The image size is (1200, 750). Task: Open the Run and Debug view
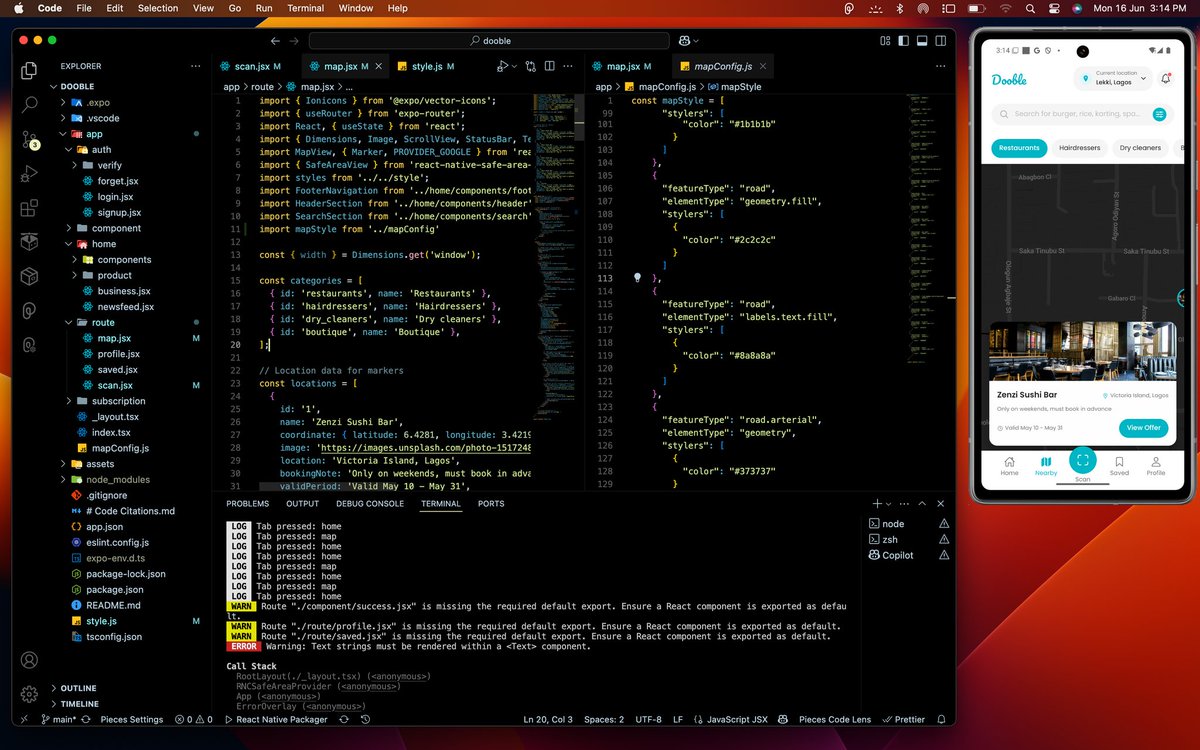[x=29, y=174]
